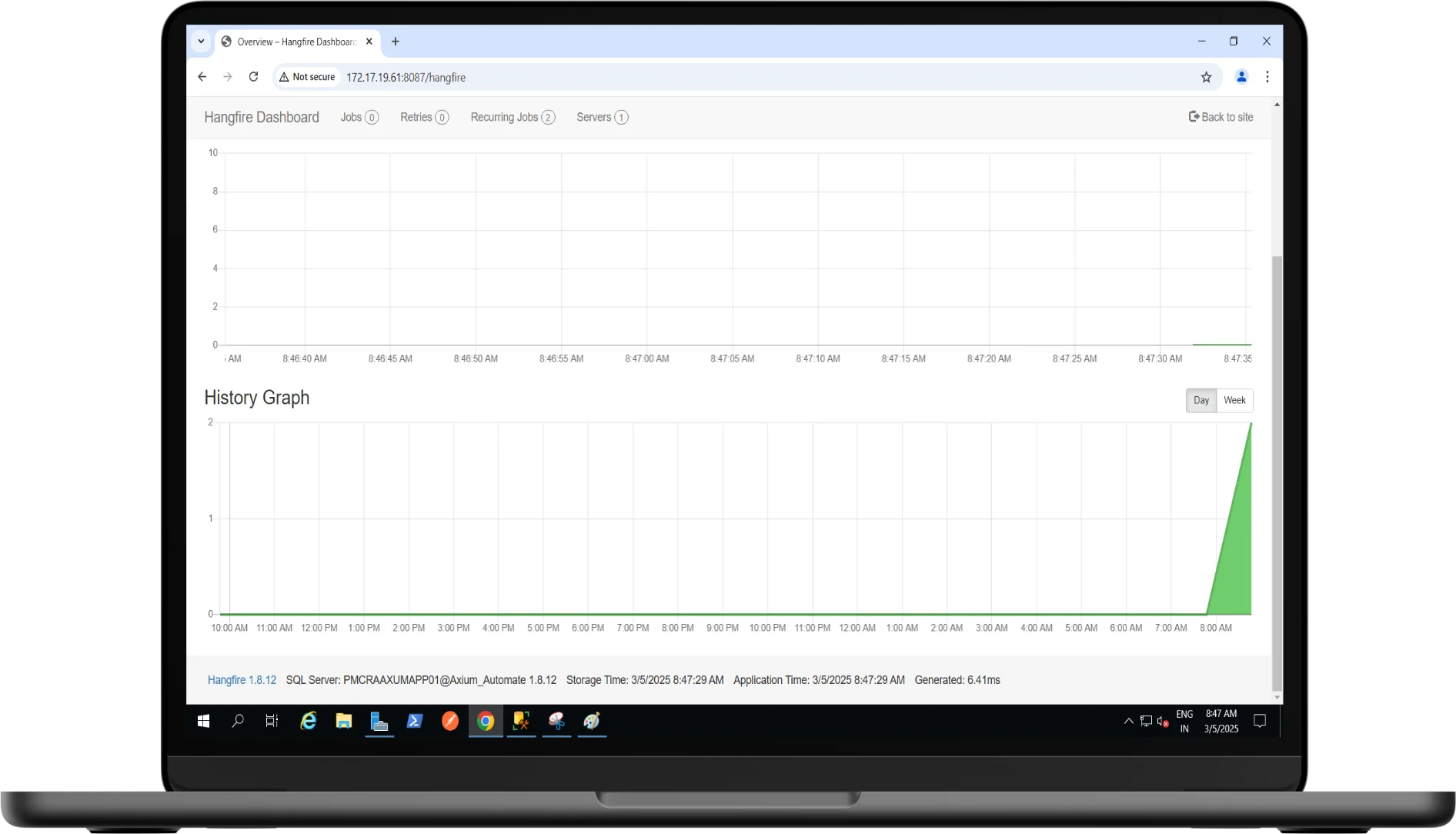1456x834 pixels.
Task: Select the Overview – Hangfire Dashboard tab
Action: pyautogui.click(x=297, y=42)
